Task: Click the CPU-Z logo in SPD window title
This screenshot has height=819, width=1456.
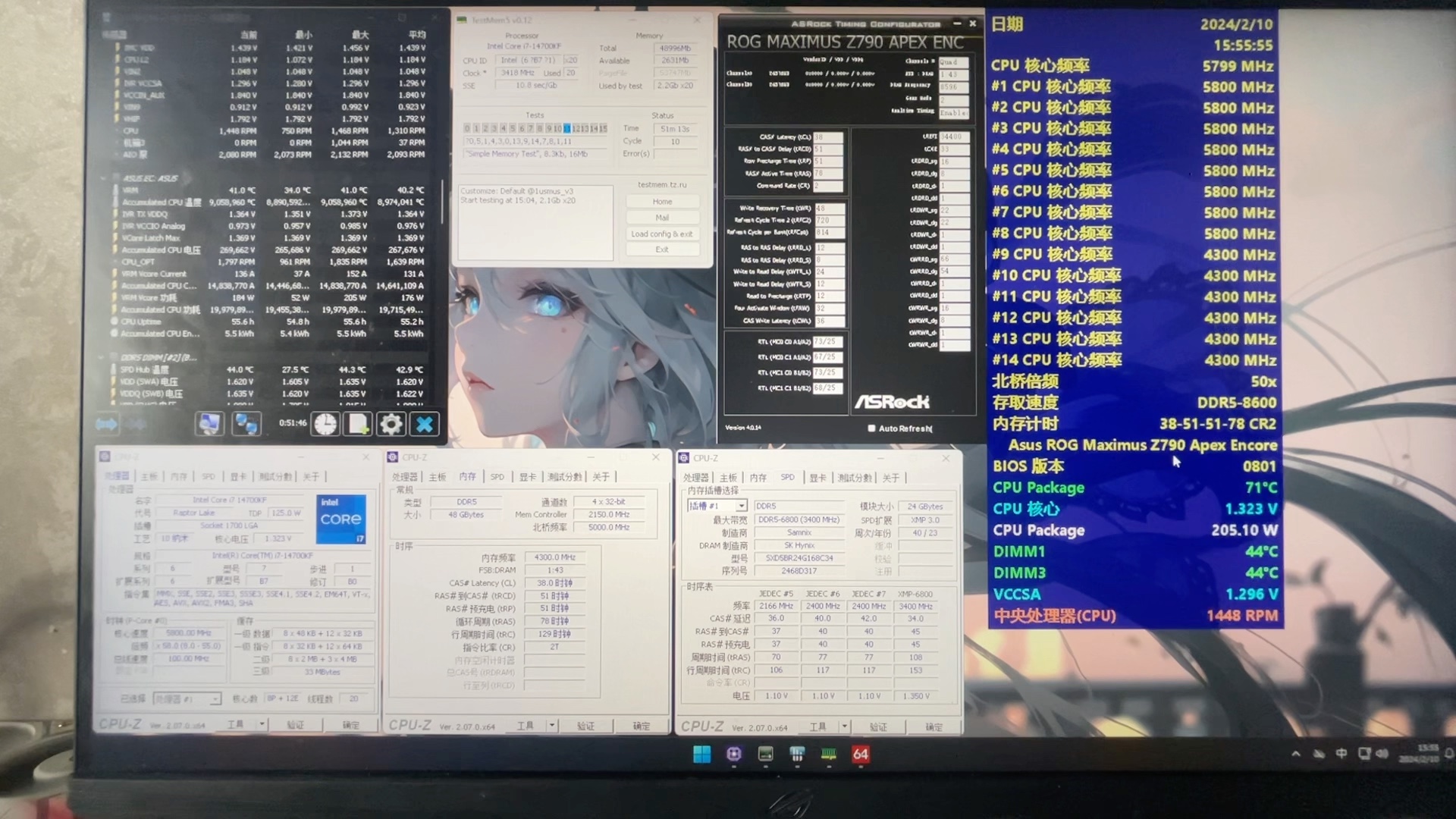Action: (x=684, y=458)
